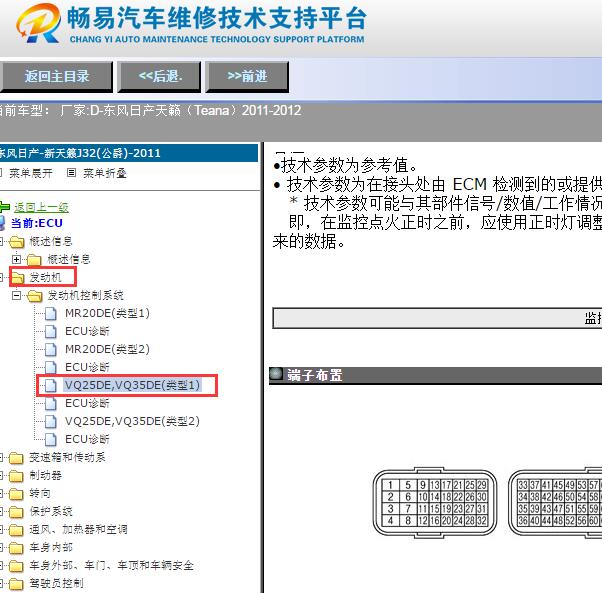
Task: Click the 端子布置 section header
Action: (435, 375)
